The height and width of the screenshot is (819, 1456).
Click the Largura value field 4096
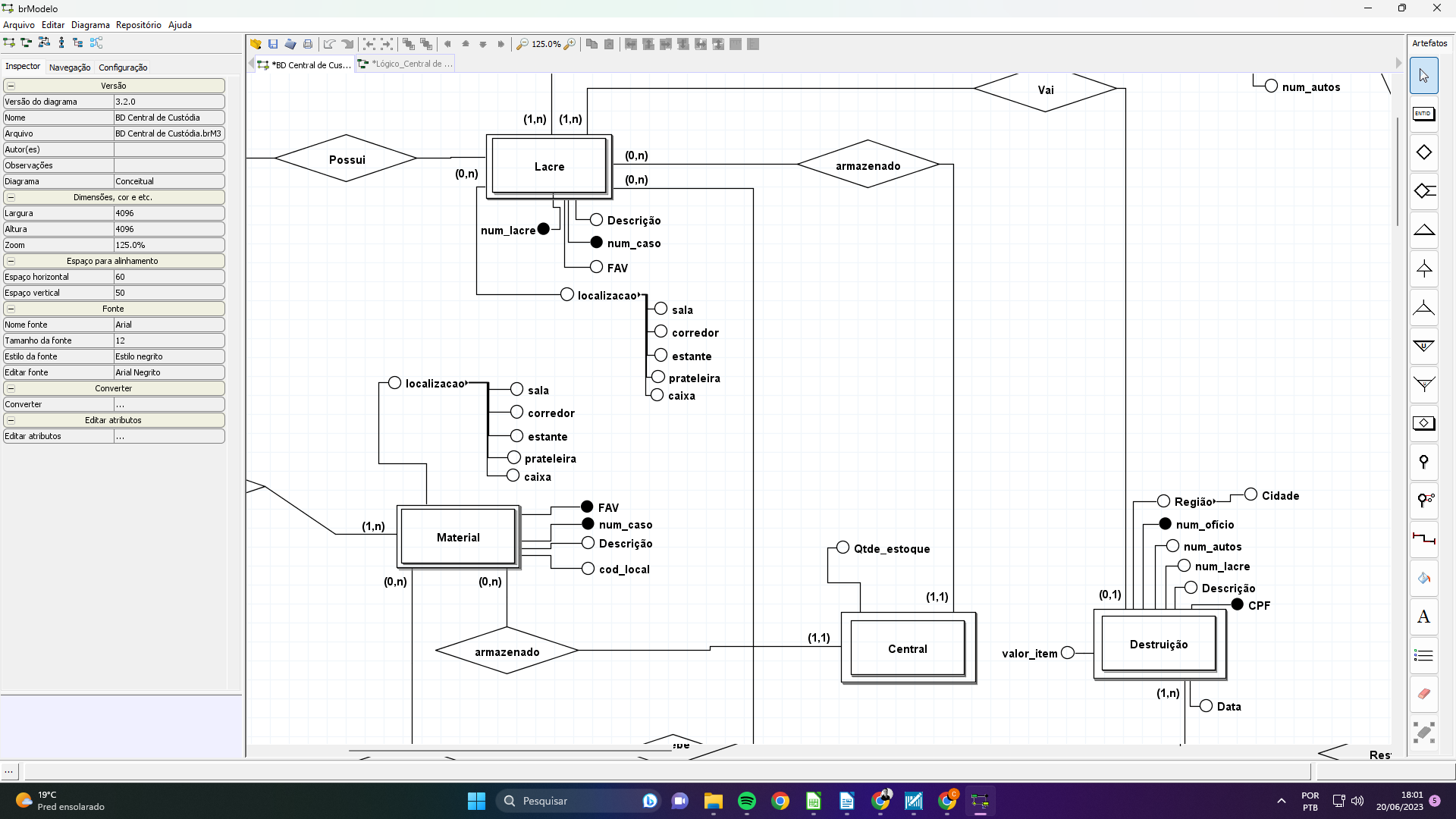tap(169, 213)
